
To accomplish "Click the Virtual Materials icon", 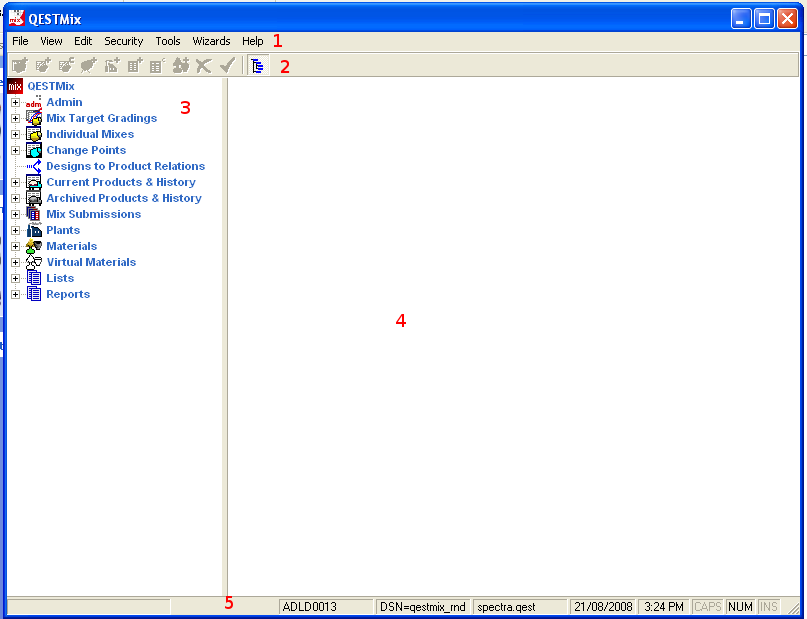I will [34, 262].
